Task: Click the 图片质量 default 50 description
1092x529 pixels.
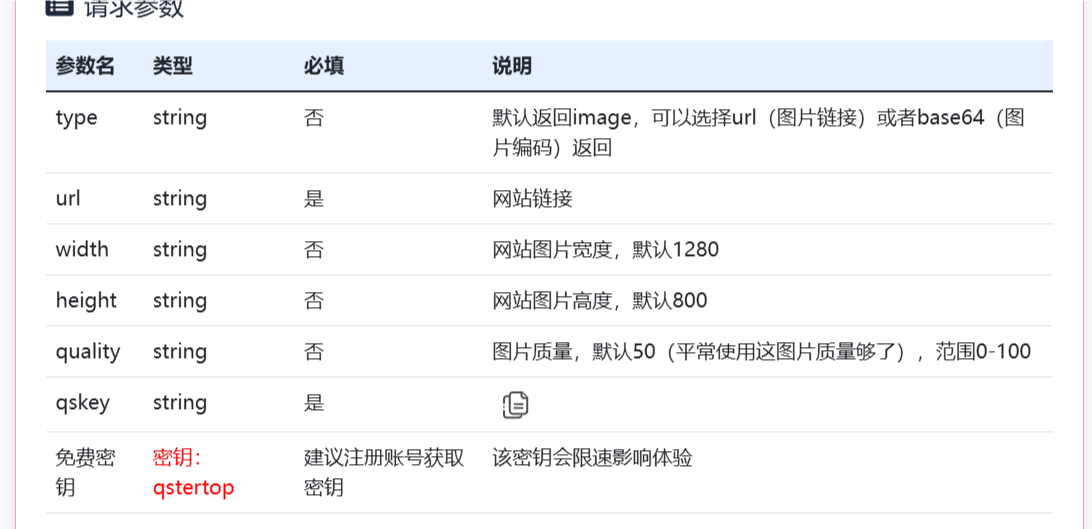Action: [761, 352]
